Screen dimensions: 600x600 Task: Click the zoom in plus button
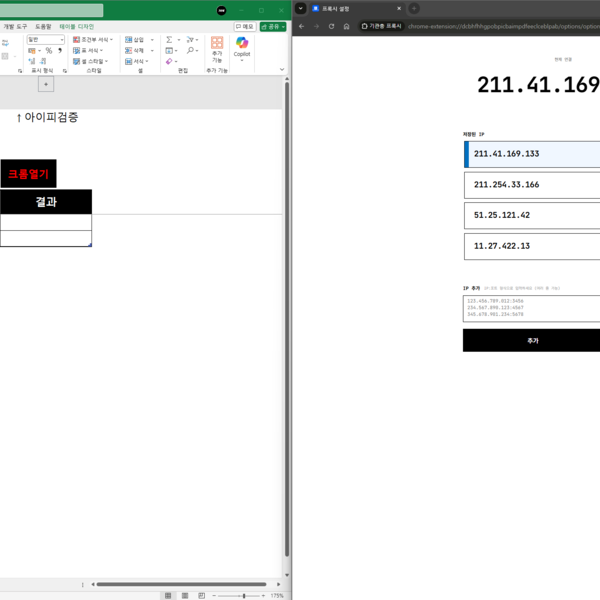point(263,596)
